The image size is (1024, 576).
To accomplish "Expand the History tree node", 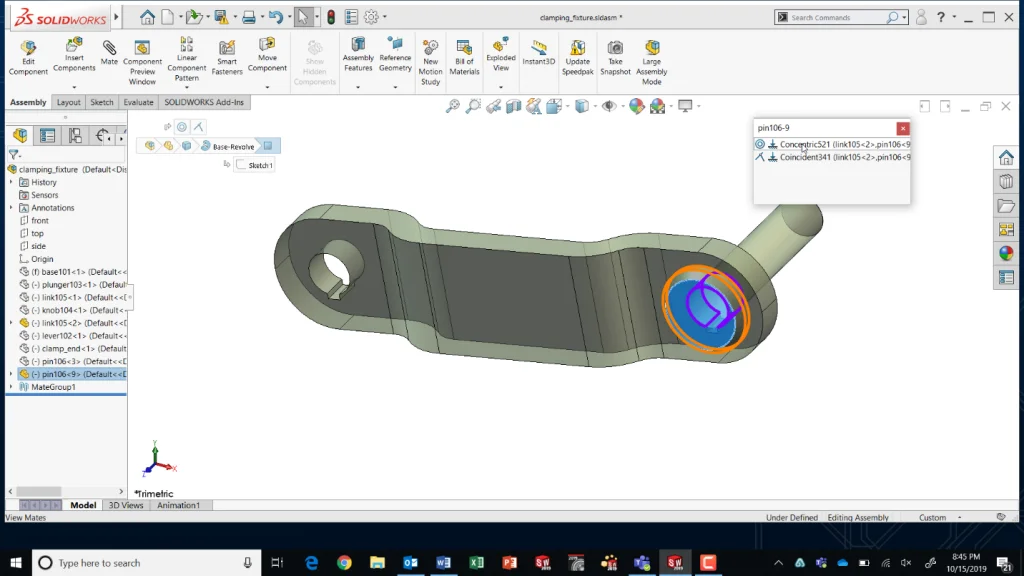I will pos(11,182).
